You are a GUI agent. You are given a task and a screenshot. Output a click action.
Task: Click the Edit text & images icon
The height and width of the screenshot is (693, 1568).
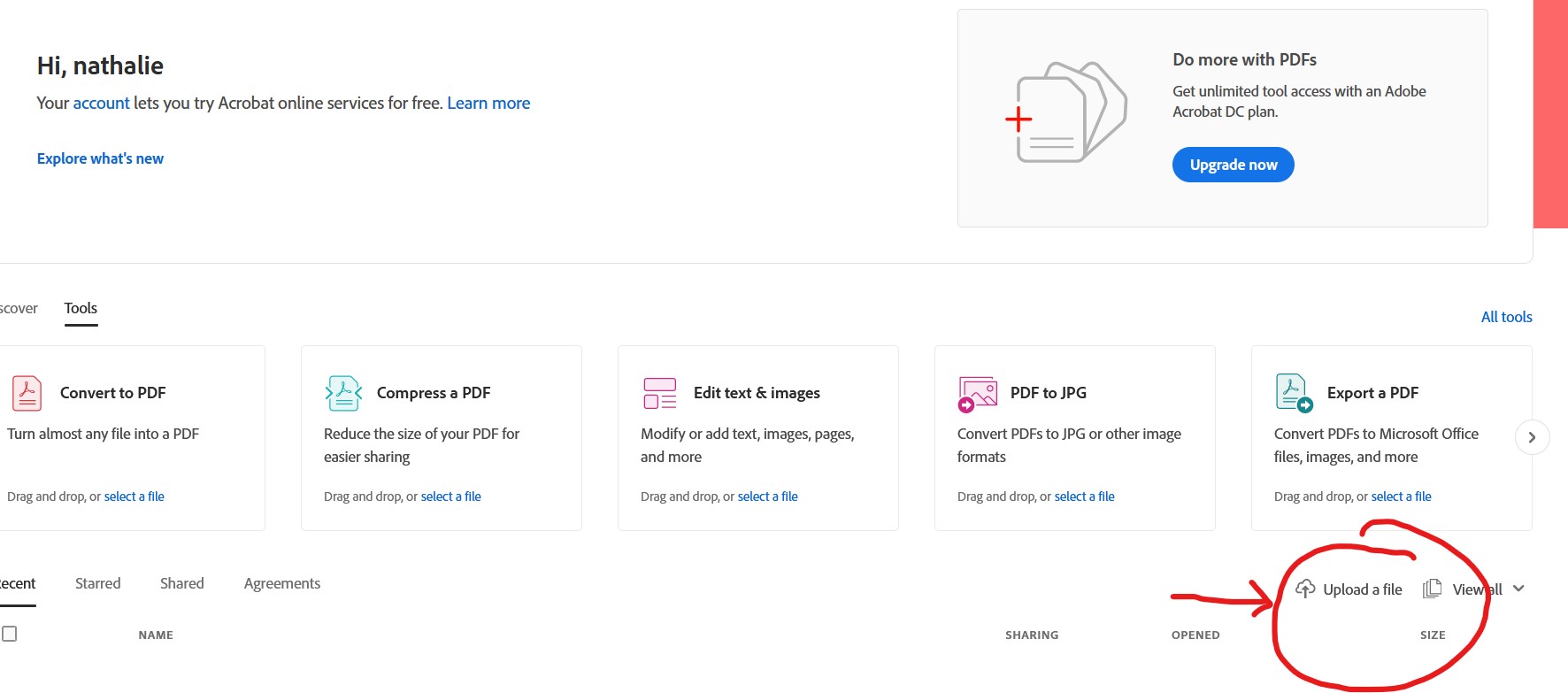tap(660, 393)
